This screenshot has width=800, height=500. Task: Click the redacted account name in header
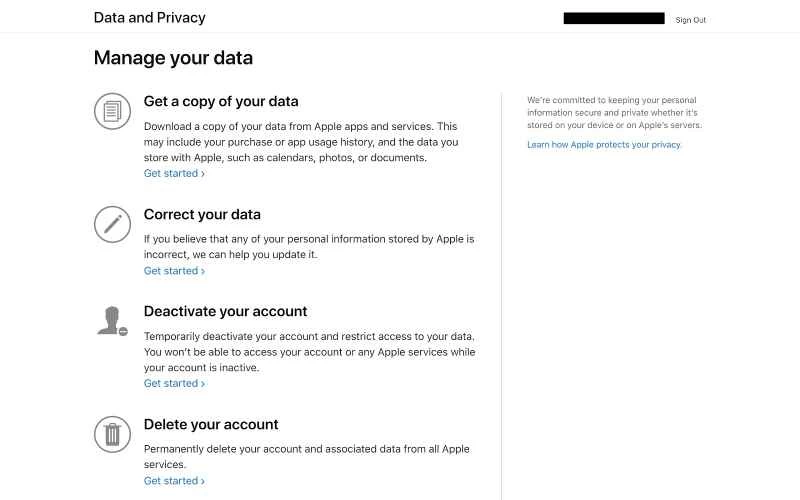(x=614, y=18)
